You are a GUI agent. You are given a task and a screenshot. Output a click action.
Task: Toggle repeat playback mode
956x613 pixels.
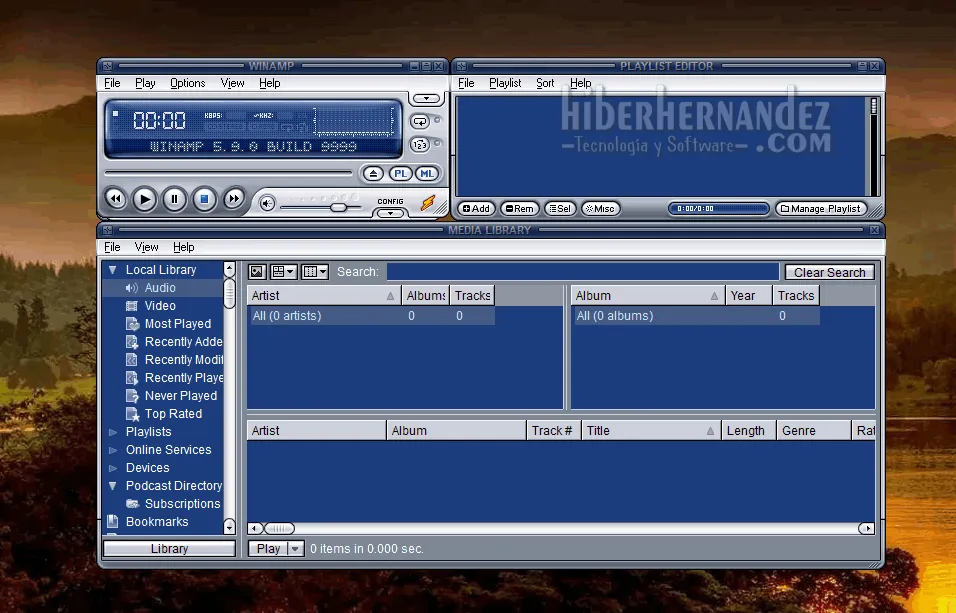point(420,123)
